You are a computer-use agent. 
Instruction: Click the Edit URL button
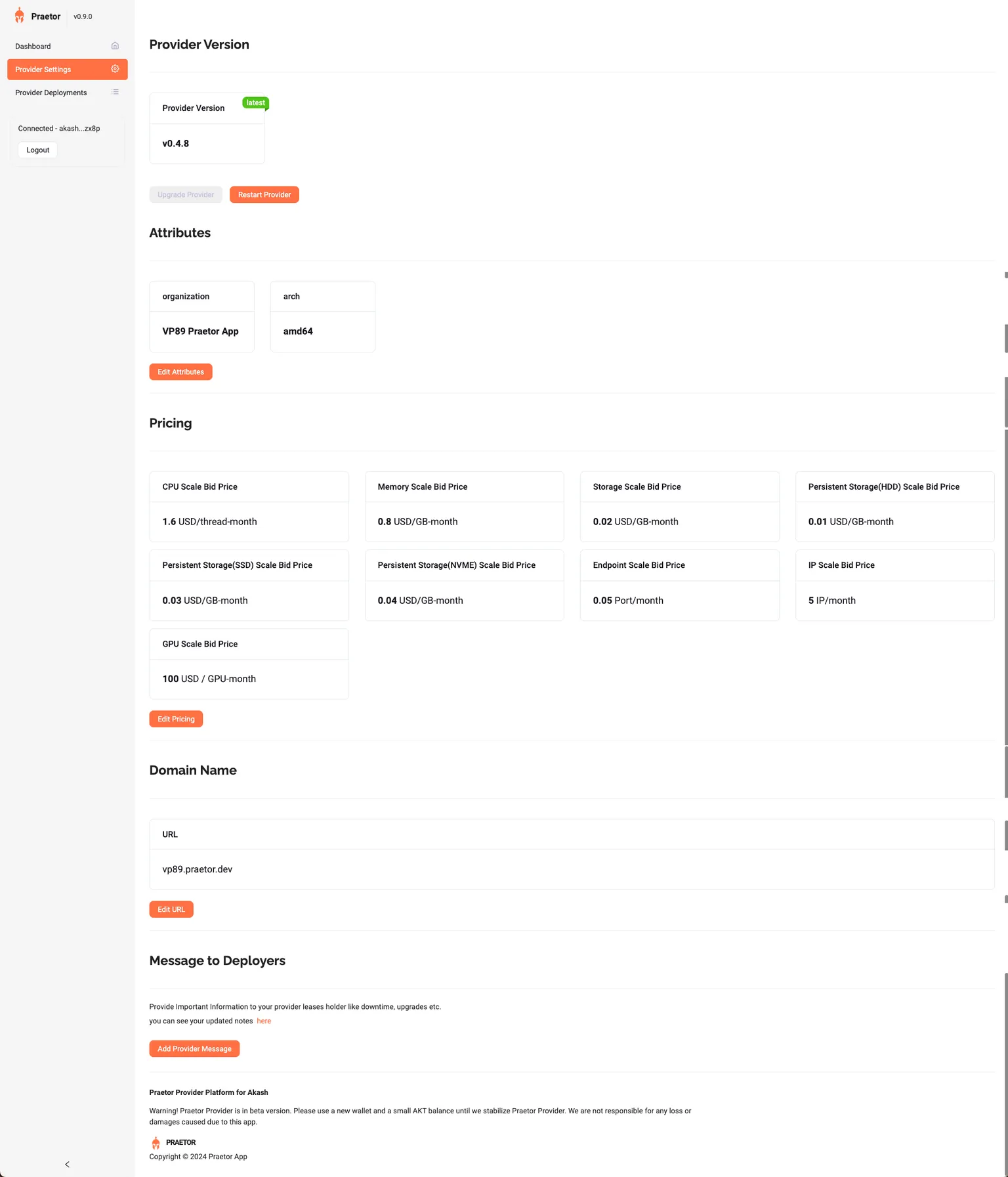click(x=171, y=909)
